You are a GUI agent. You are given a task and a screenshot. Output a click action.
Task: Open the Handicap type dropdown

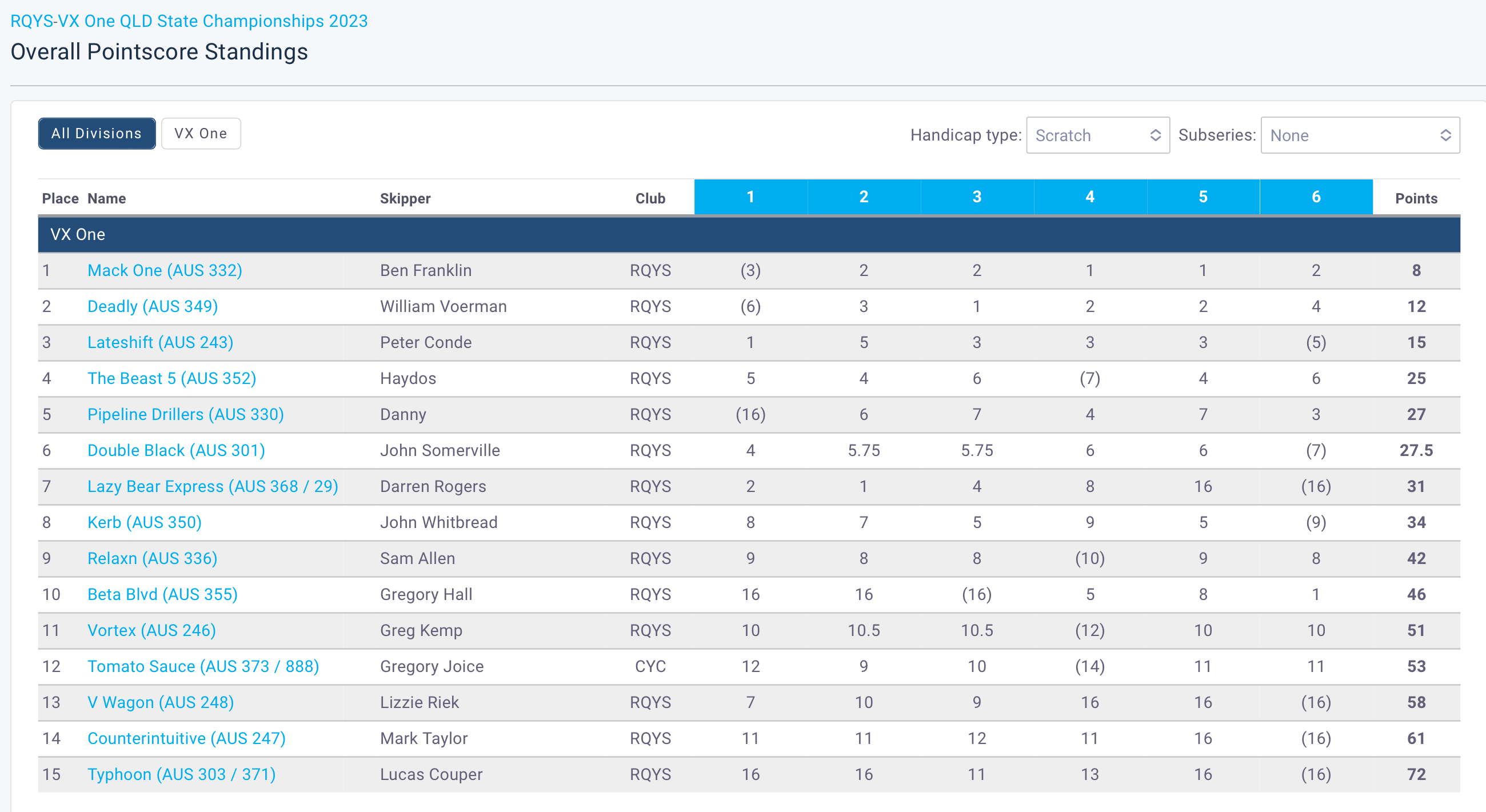[1097, 135]
